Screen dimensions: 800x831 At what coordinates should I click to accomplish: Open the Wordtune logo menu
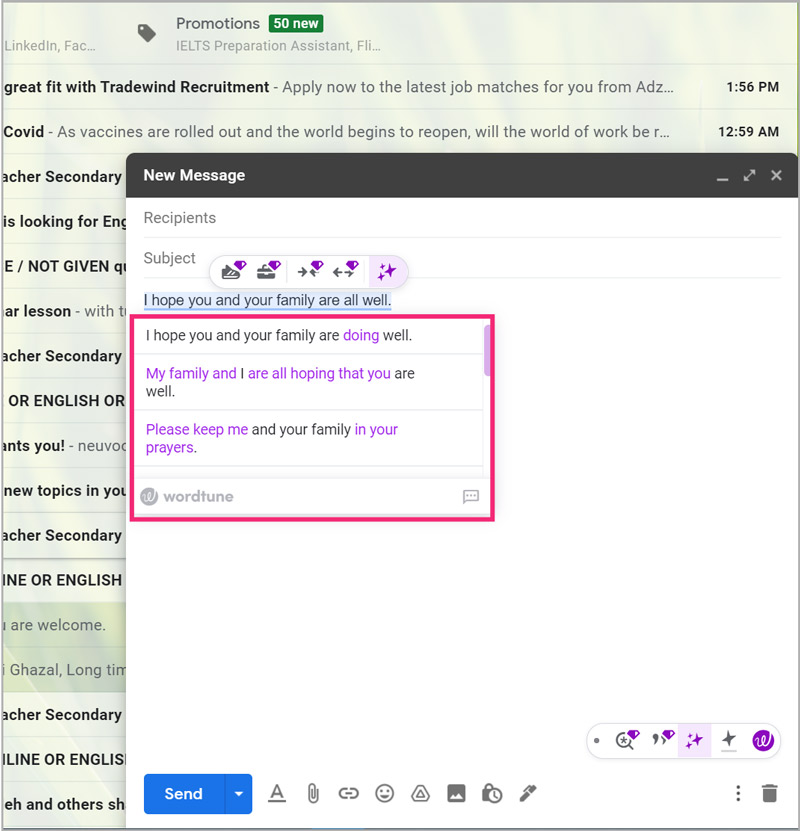(762, 741)
